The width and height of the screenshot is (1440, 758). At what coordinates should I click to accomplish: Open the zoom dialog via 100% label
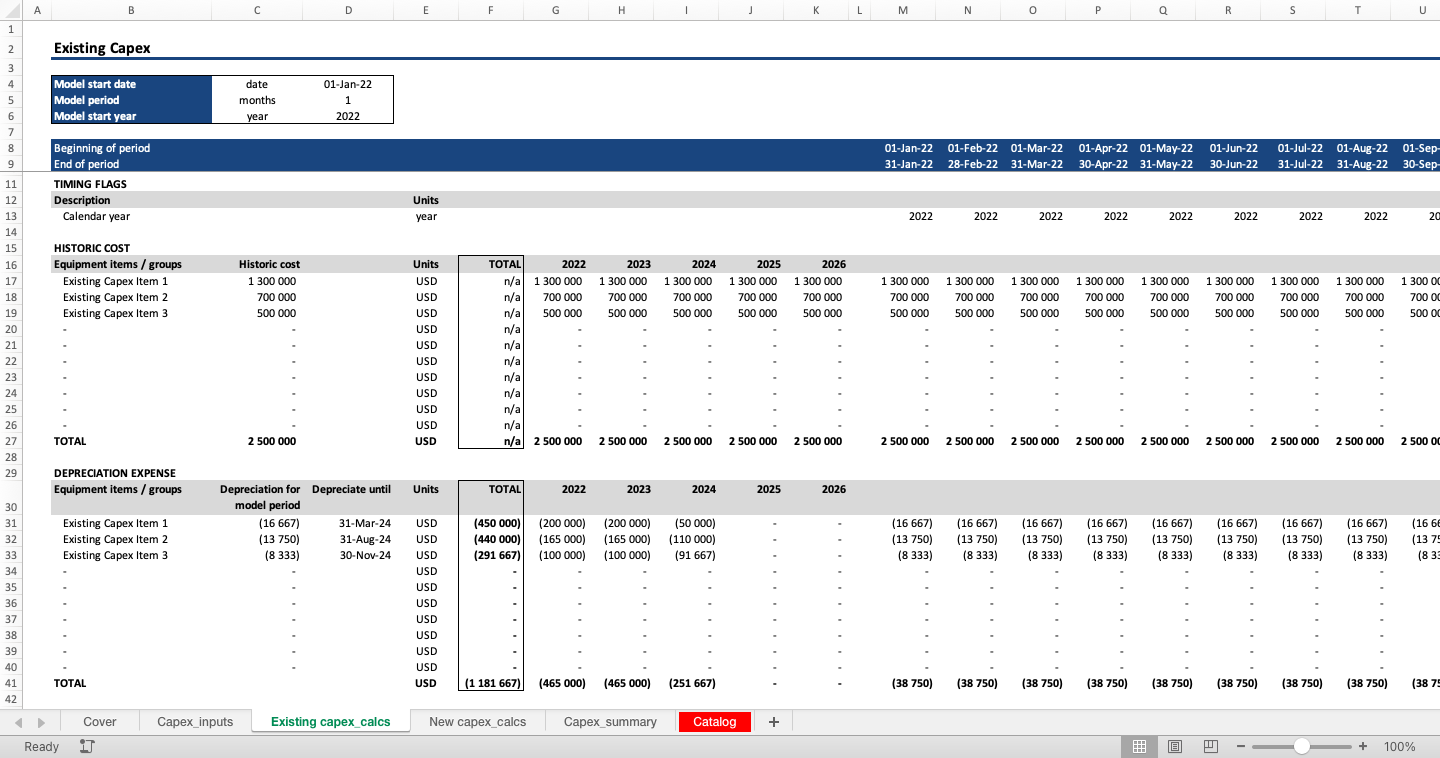point(1399,747)
